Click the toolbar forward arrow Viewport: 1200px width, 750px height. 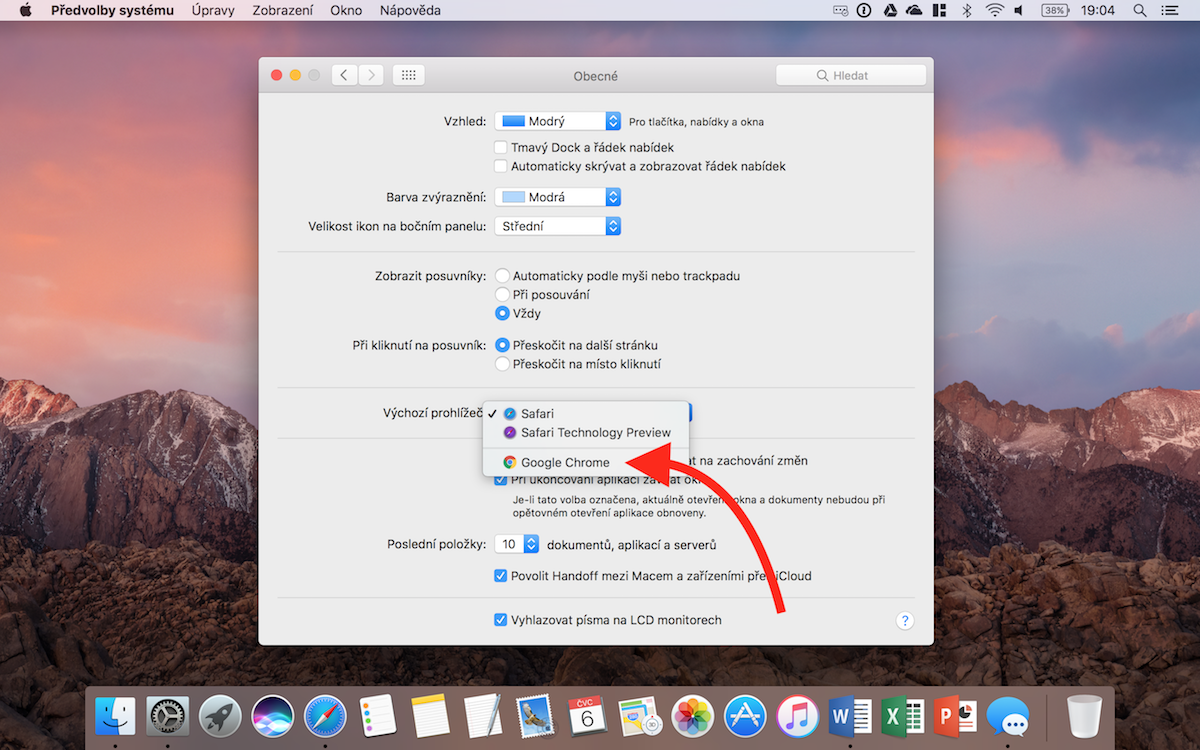point(371,75)
